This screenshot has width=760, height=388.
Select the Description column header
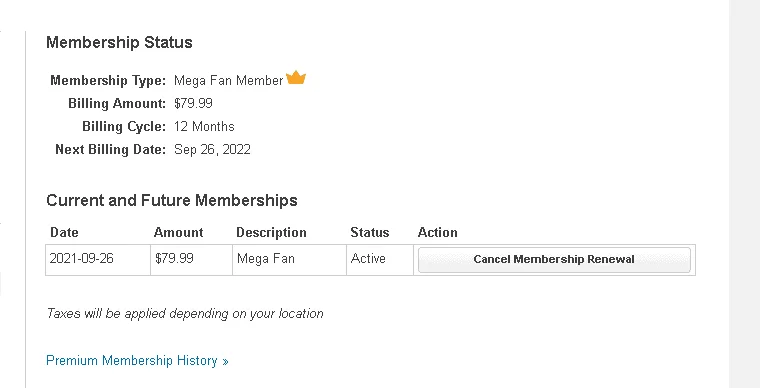271,233
